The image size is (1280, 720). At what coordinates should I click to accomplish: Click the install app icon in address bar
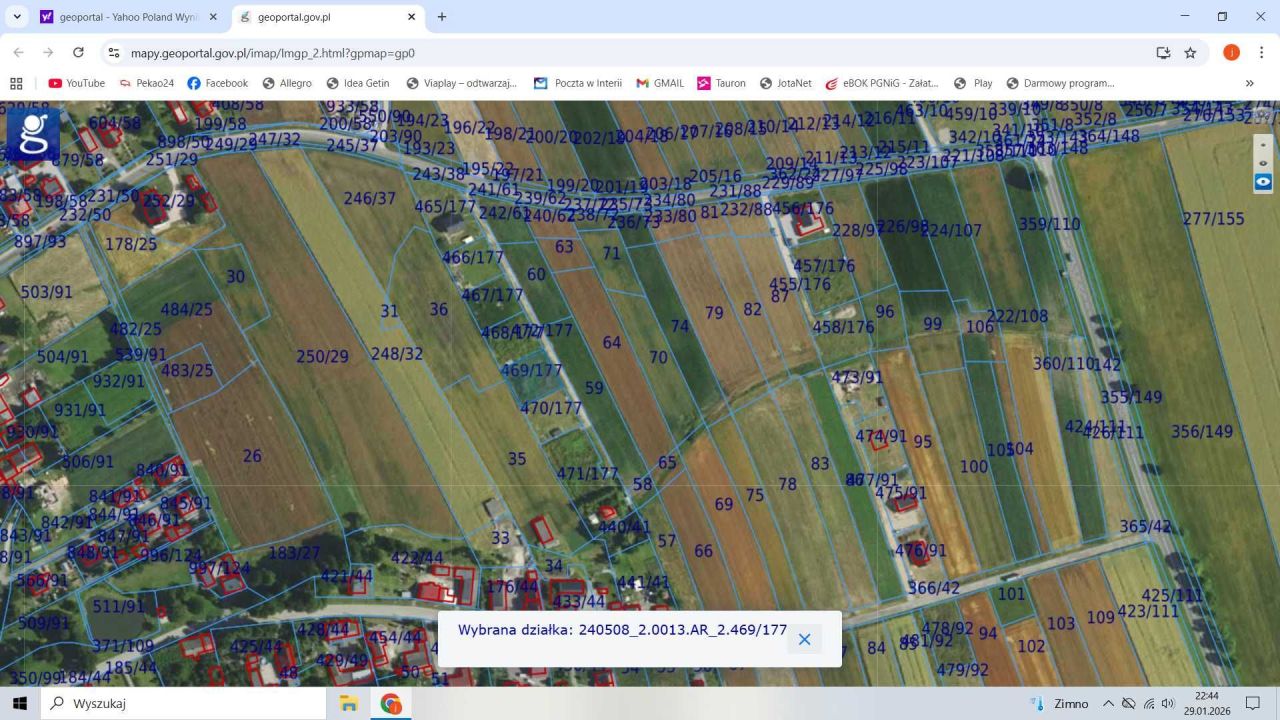pyautogui.click(x=1163, y=53)
